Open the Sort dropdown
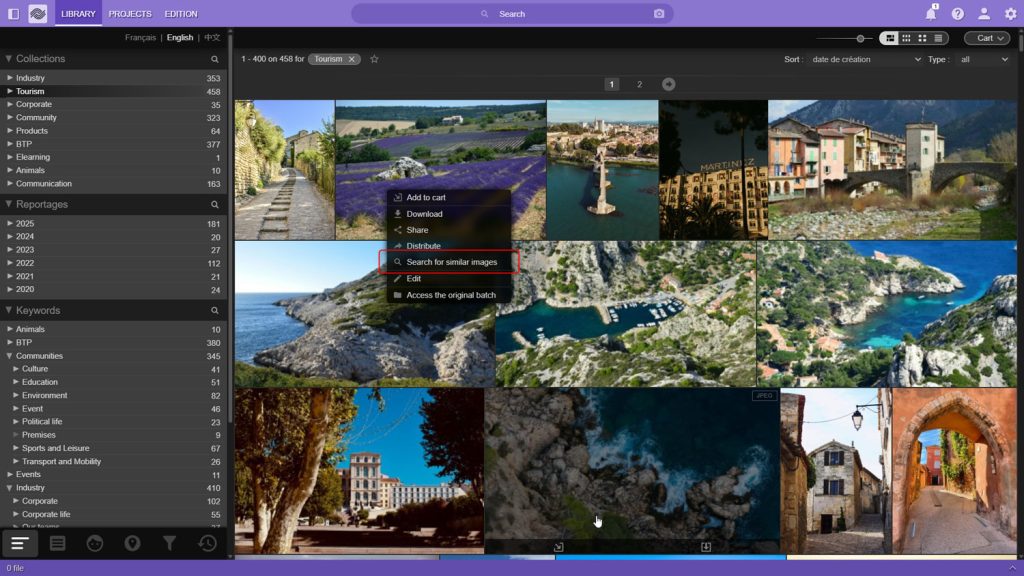Screen dimensions: 1024x576 pos(865,59)
